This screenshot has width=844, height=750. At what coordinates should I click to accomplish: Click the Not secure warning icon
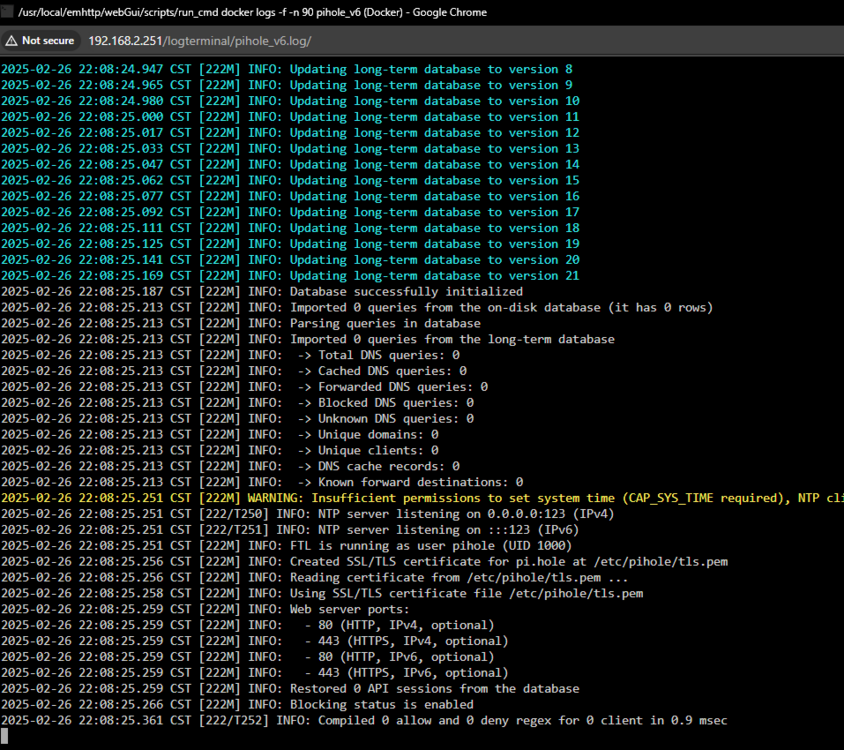coord(11,41)
